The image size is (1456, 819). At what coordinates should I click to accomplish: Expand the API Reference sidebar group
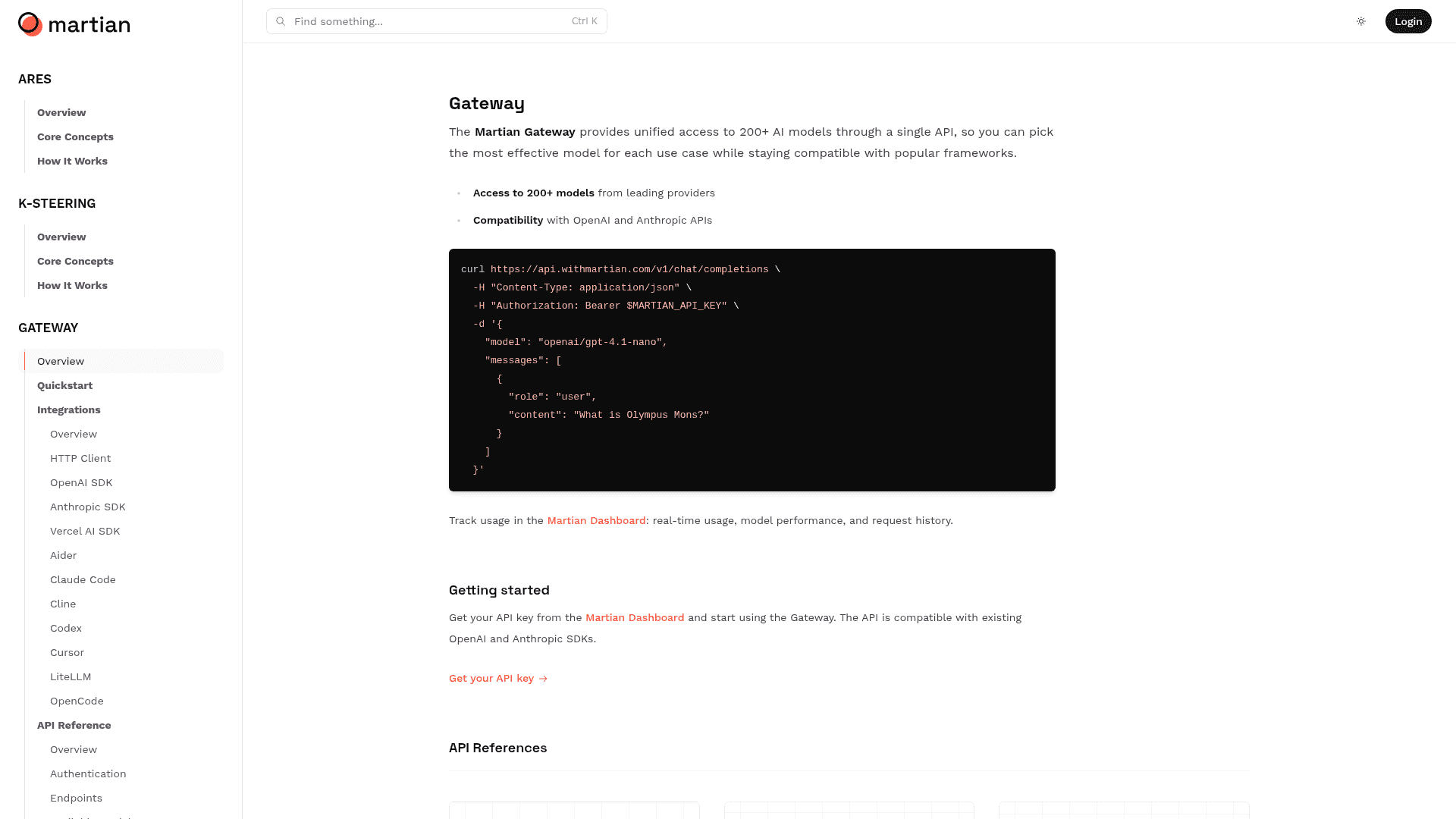point(74,725)
